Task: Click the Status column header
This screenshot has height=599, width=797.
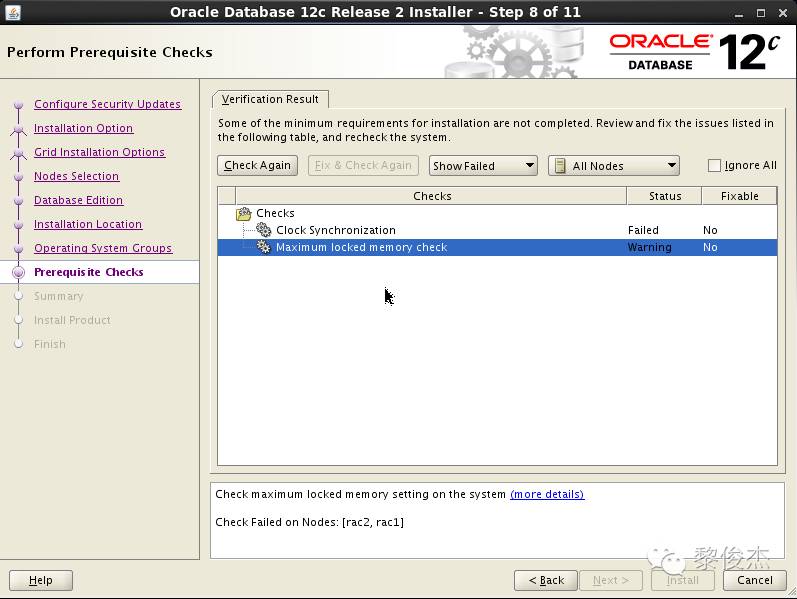Action: 664,196
